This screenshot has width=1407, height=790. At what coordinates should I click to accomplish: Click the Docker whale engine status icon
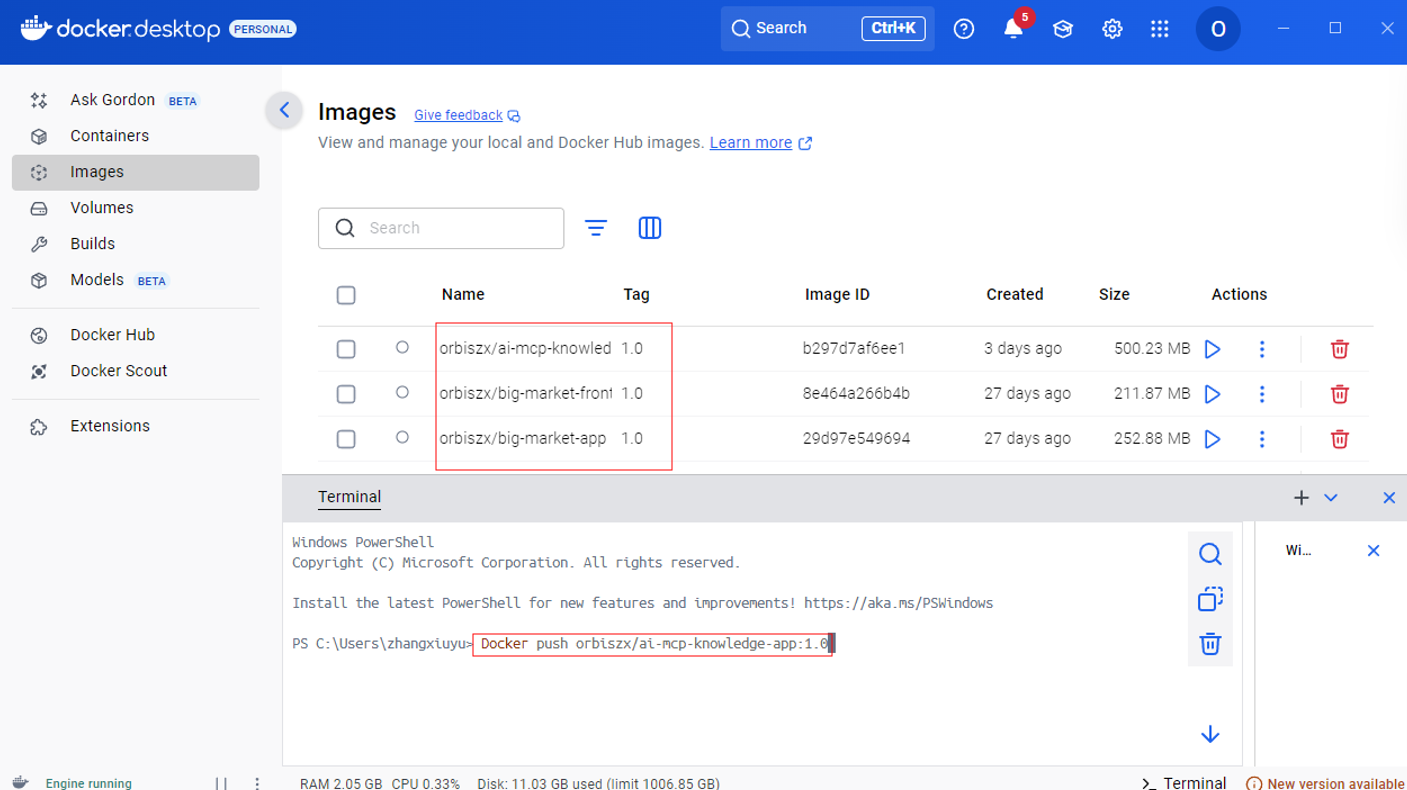pyautogui.click(x=19, y=783)
